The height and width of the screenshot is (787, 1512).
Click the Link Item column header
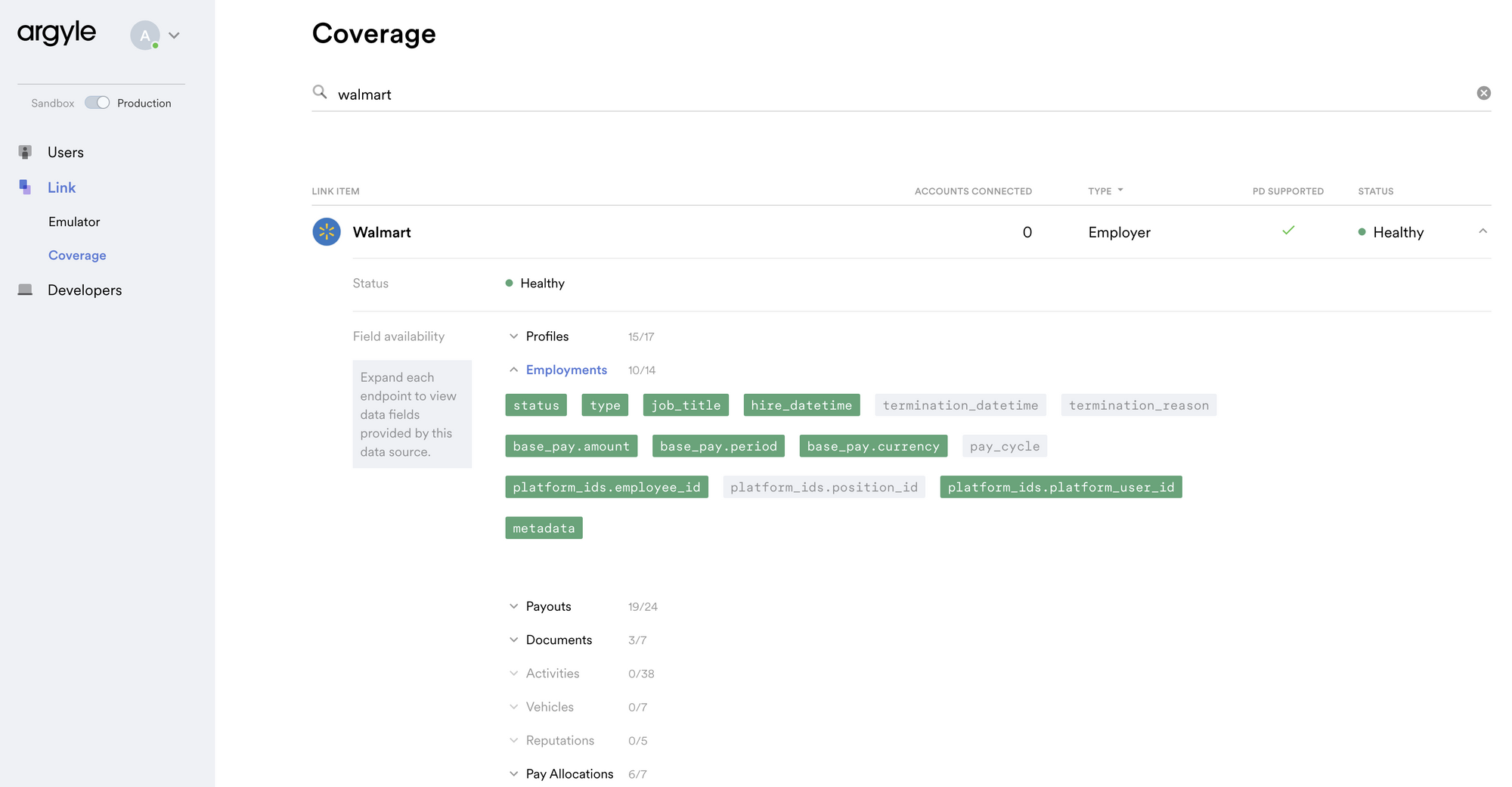click(x=336, y=191)
